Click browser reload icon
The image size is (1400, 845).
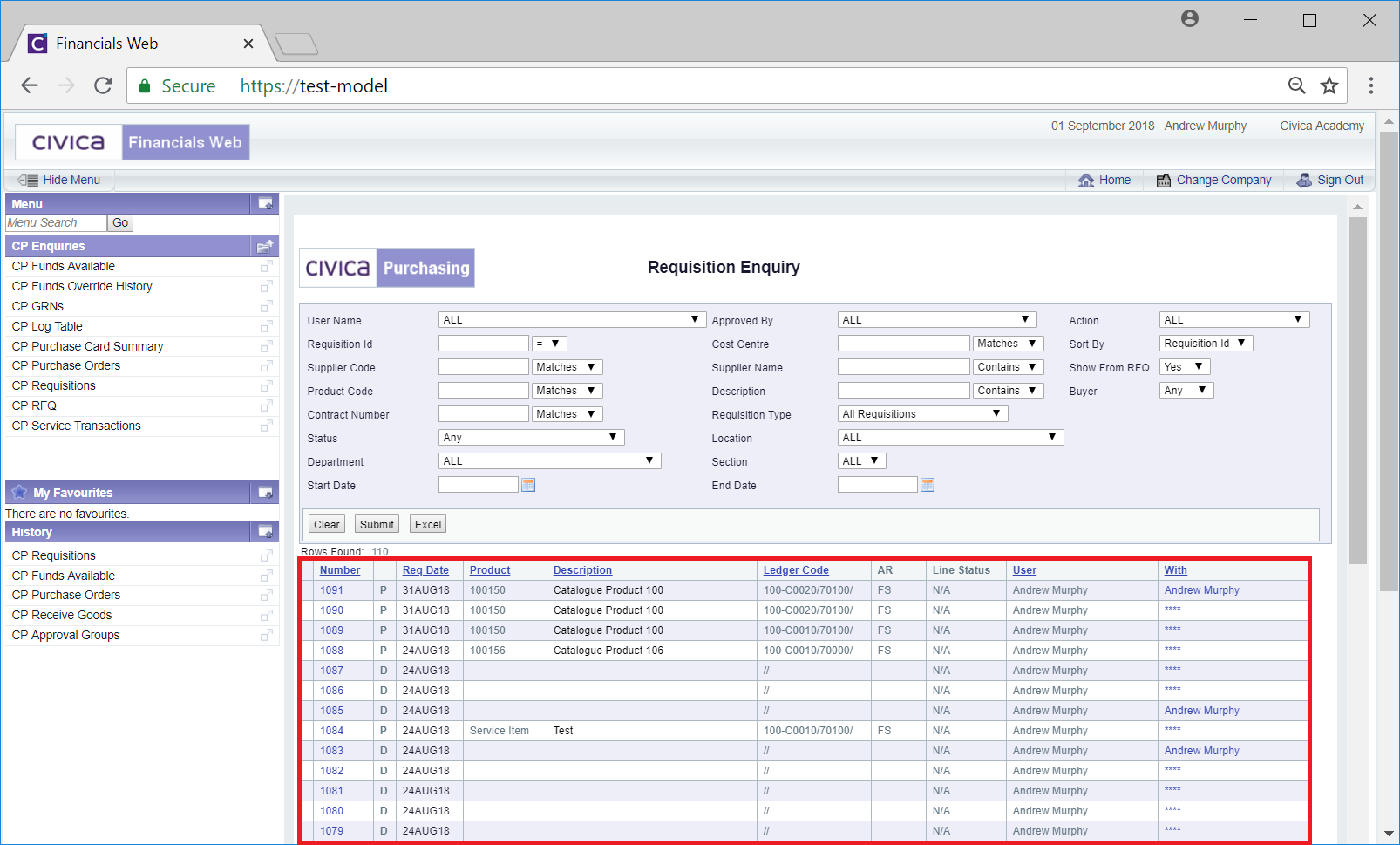click(103, 85)
